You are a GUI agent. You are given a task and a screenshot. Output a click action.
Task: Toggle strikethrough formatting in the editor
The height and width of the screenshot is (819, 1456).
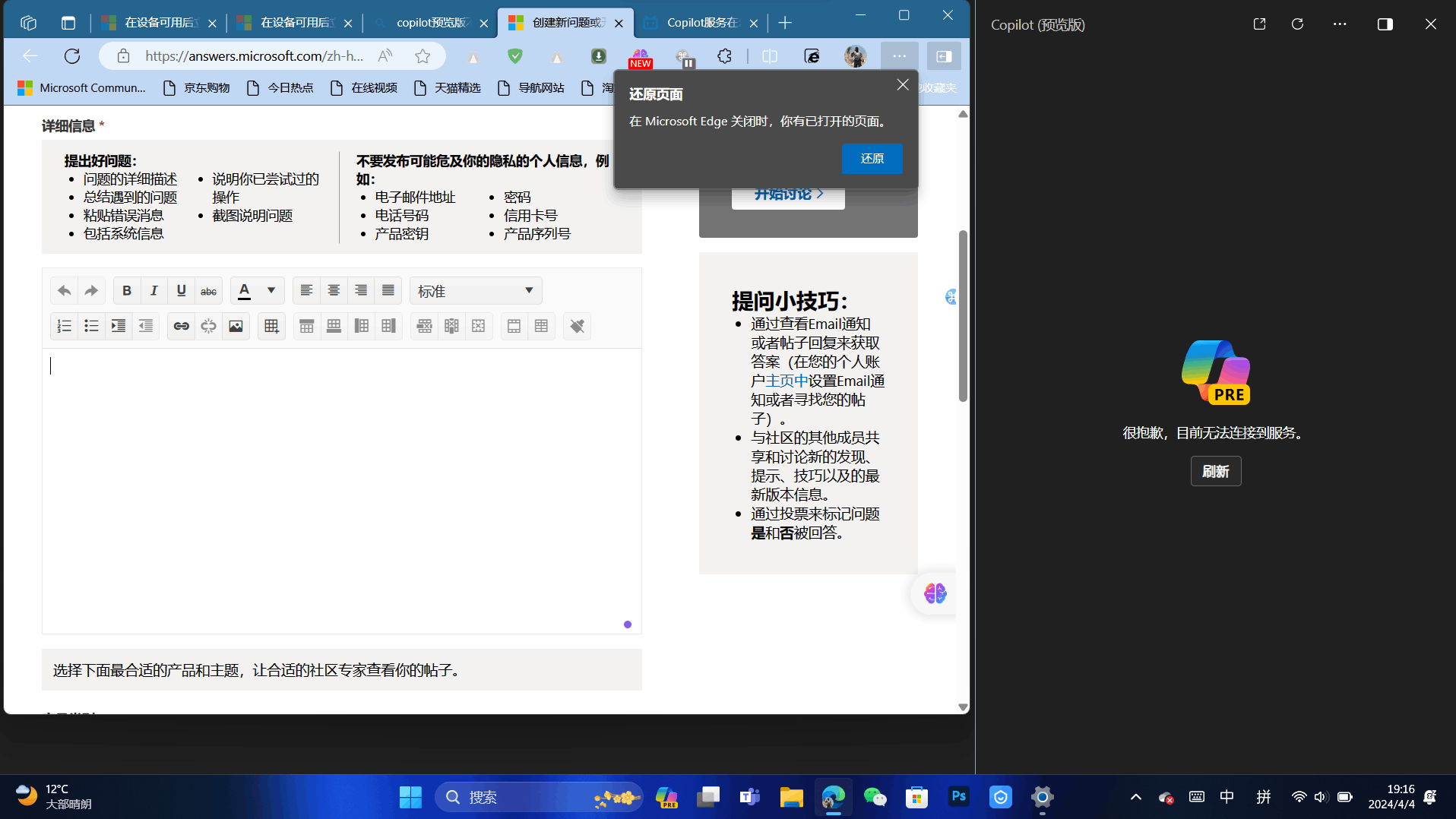[209, 291]
